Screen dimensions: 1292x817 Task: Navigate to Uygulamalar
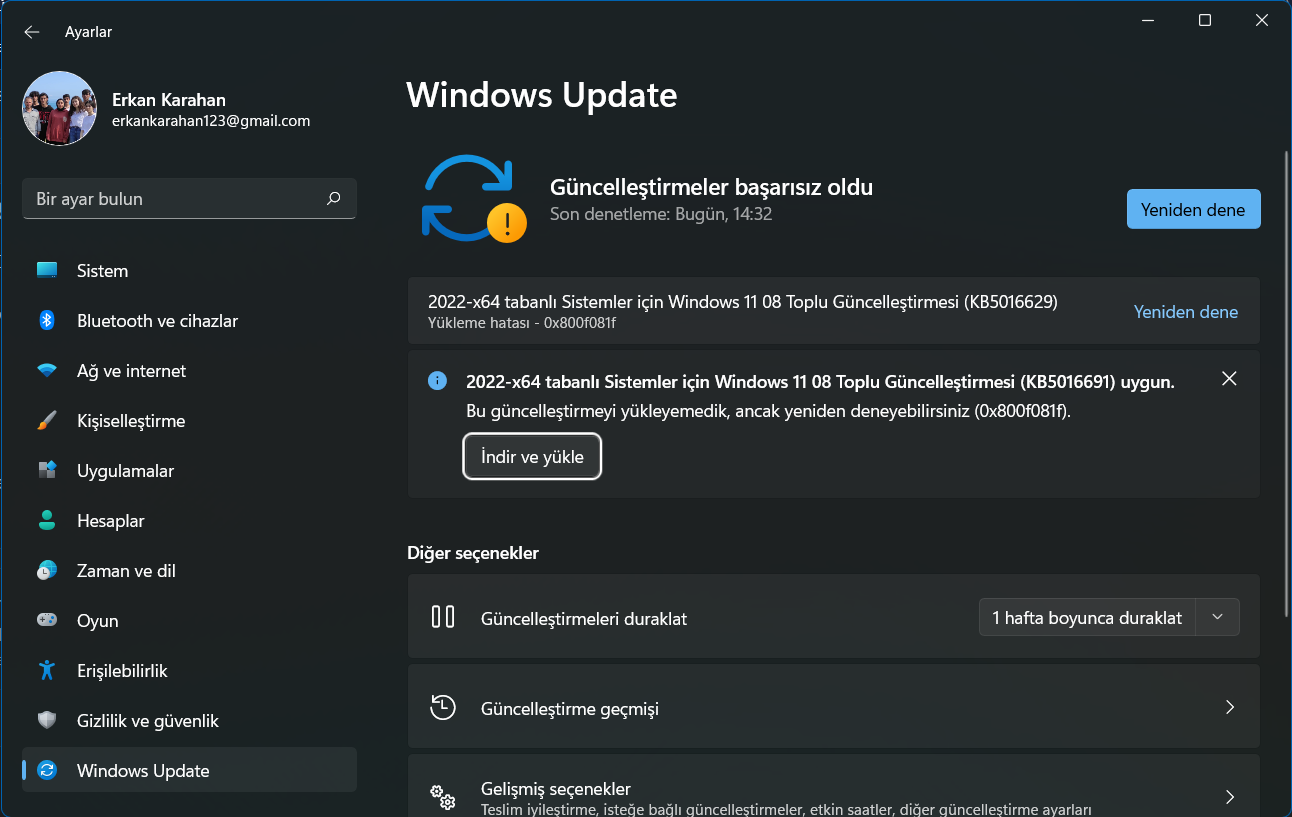(x=189, y=471)
